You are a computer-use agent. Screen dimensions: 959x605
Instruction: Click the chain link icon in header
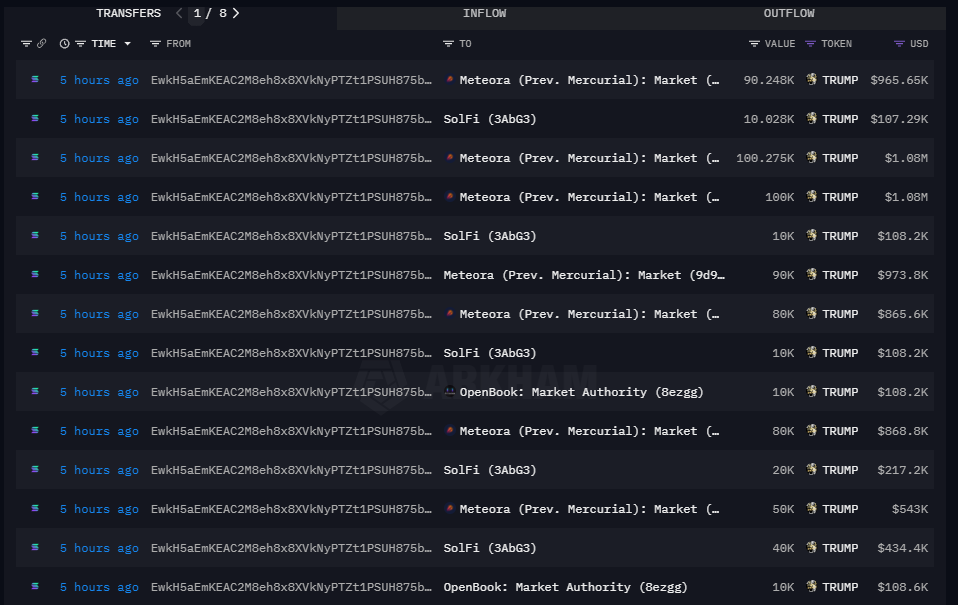(x=42, y=44)
